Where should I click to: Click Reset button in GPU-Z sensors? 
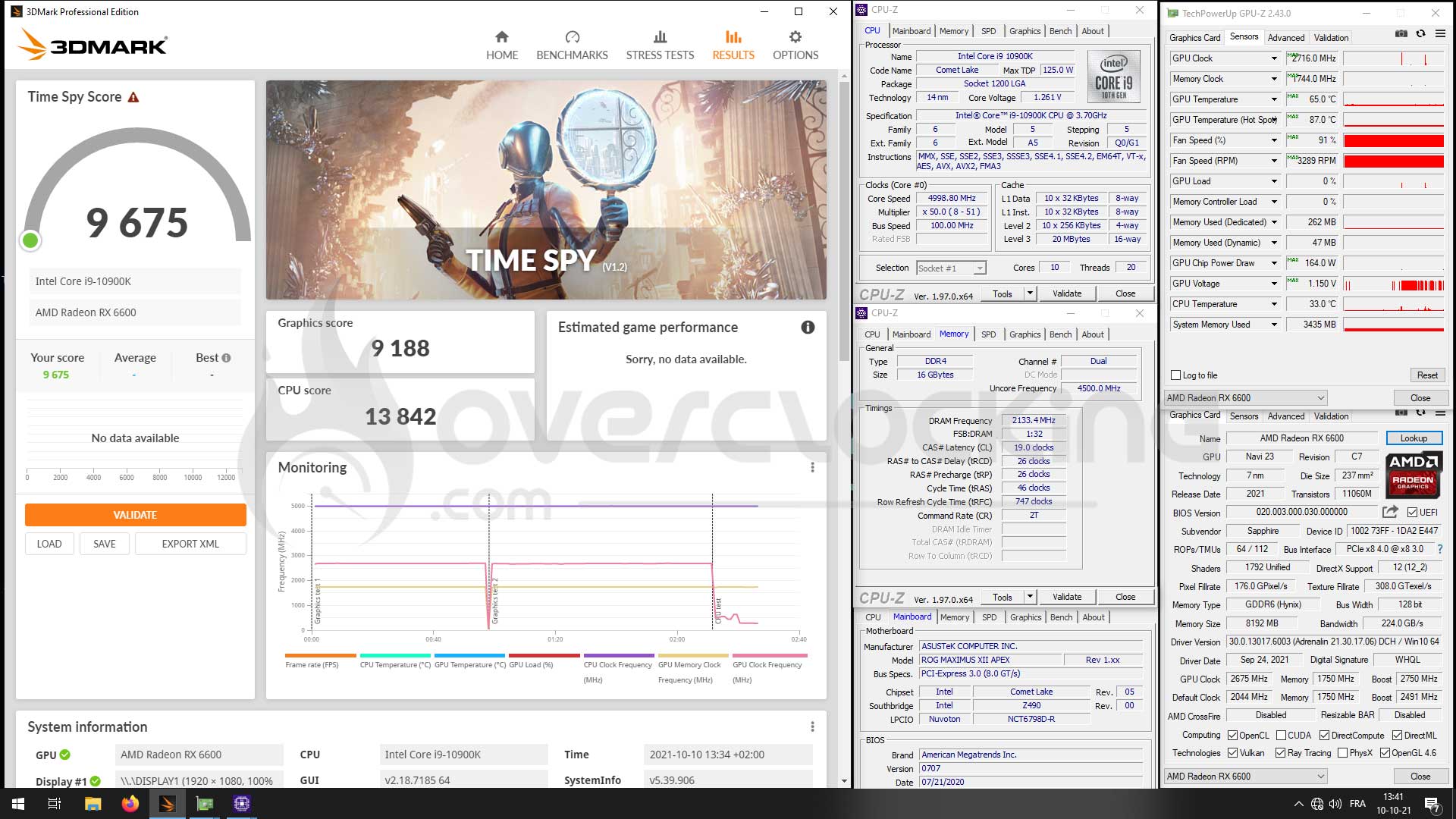(x=1427, y=375)
